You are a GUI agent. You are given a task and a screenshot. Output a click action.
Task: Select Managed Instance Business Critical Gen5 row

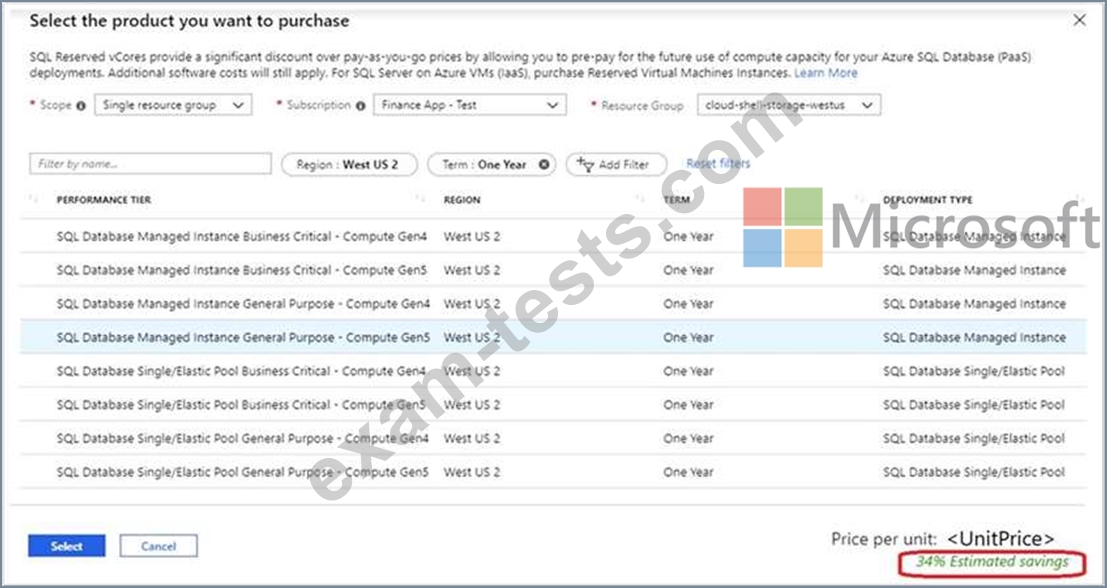point(553,270)
